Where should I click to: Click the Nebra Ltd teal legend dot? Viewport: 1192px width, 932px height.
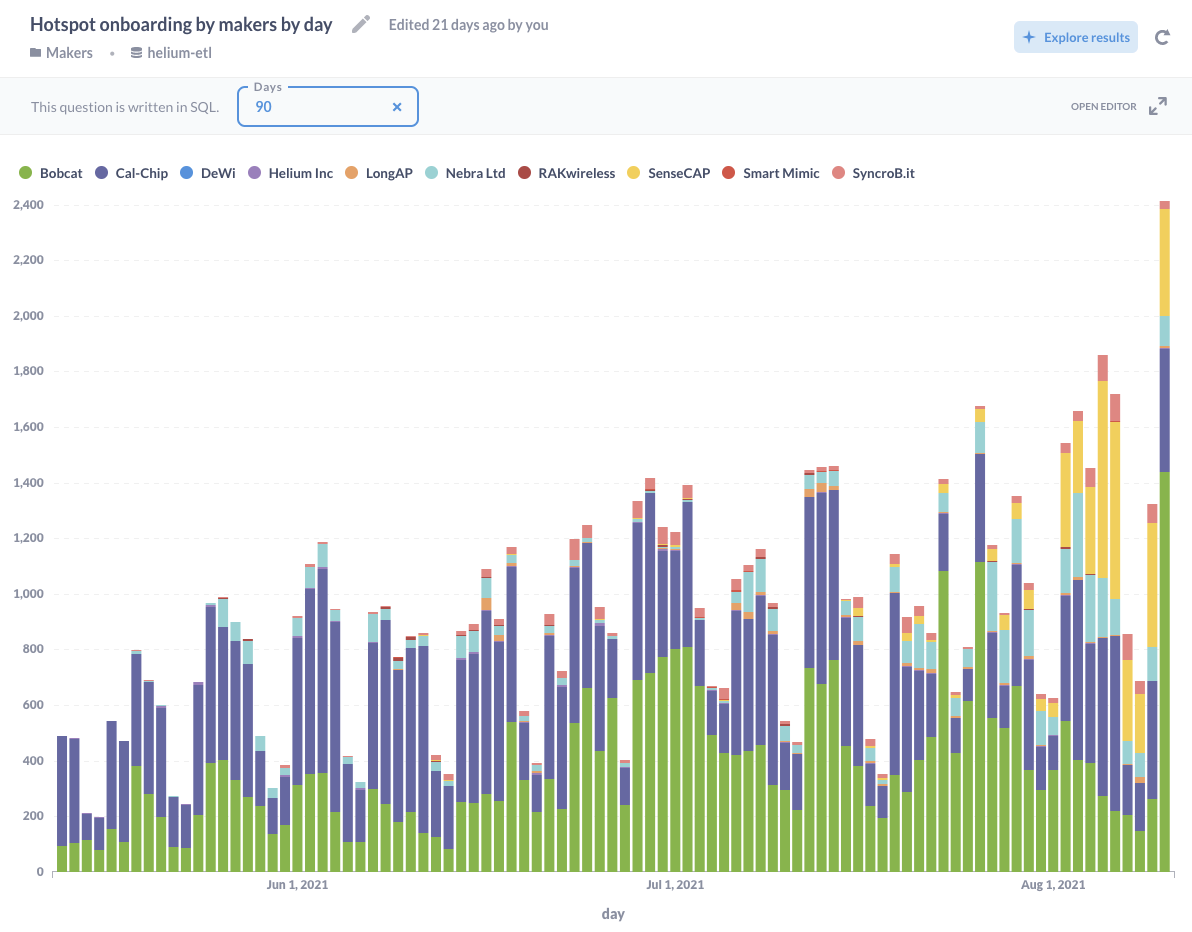click(431, 173)
